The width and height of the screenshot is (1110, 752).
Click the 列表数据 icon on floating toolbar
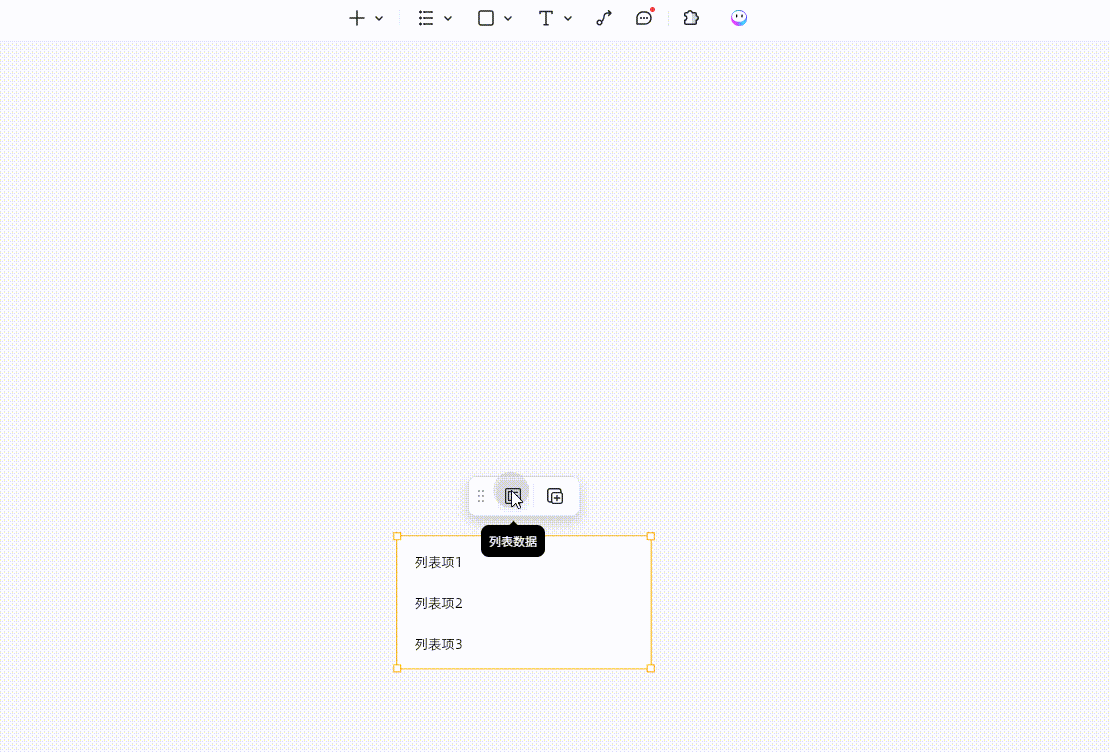513,495
